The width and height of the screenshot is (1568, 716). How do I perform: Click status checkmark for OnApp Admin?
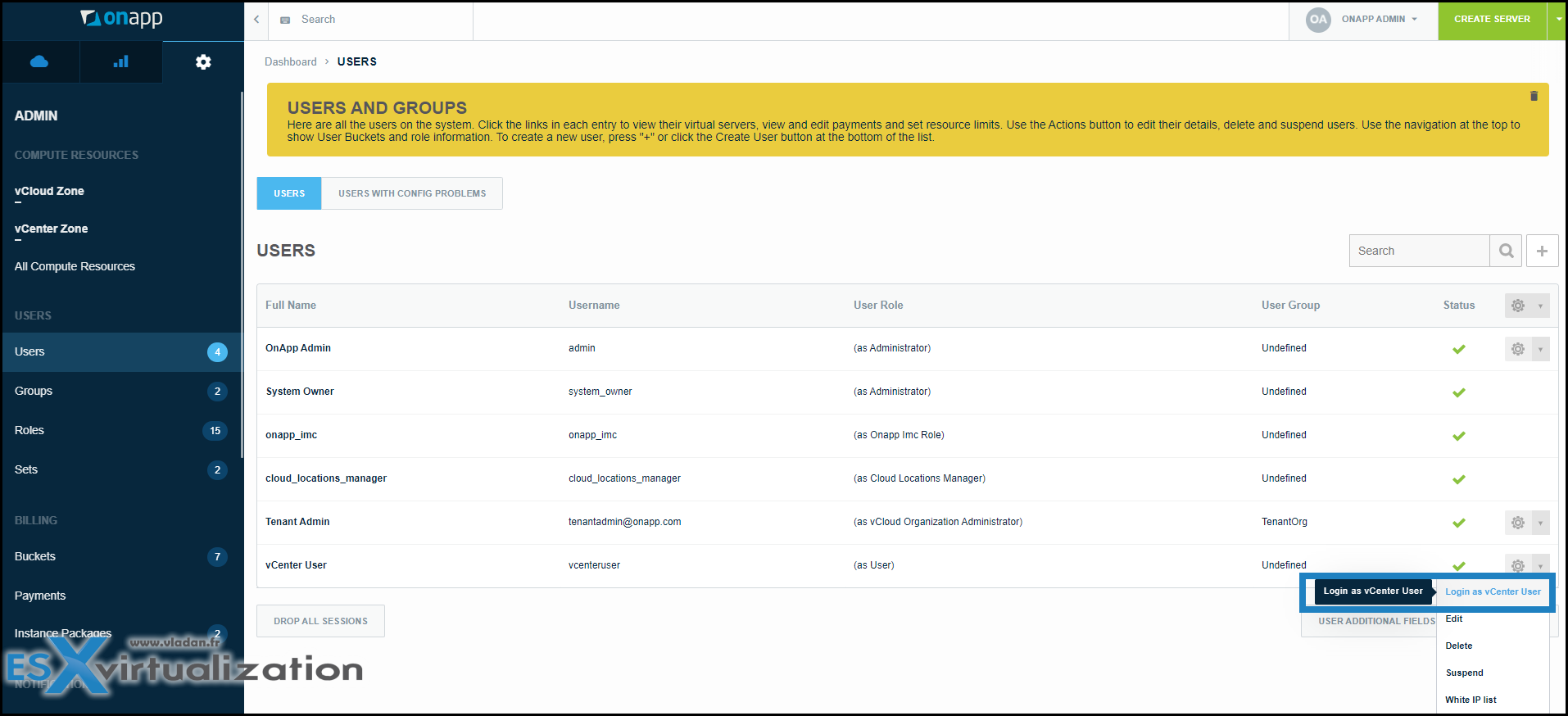pos(1459,349)
